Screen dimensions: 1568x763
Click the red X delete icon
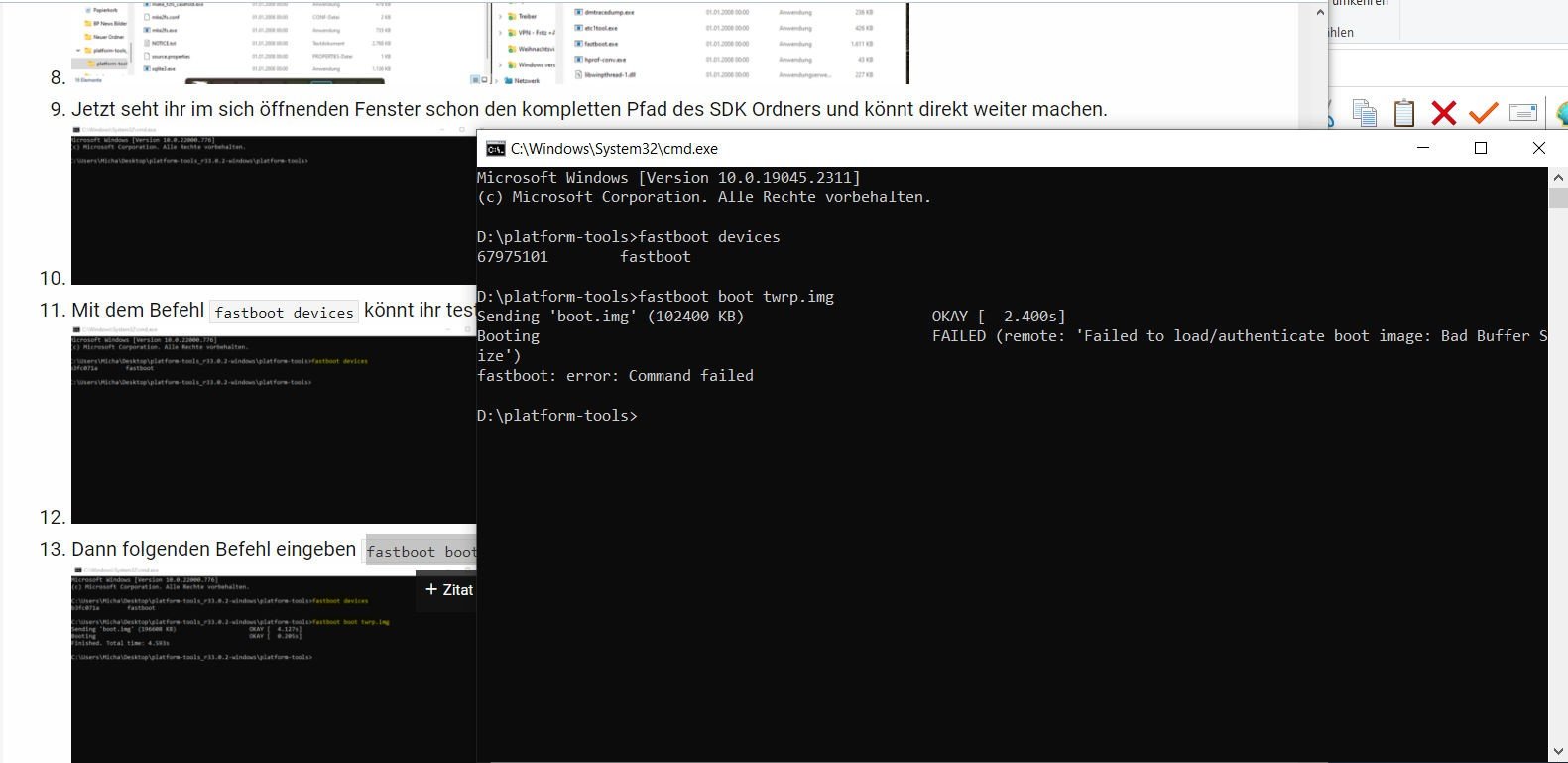tap(1443, 113)
